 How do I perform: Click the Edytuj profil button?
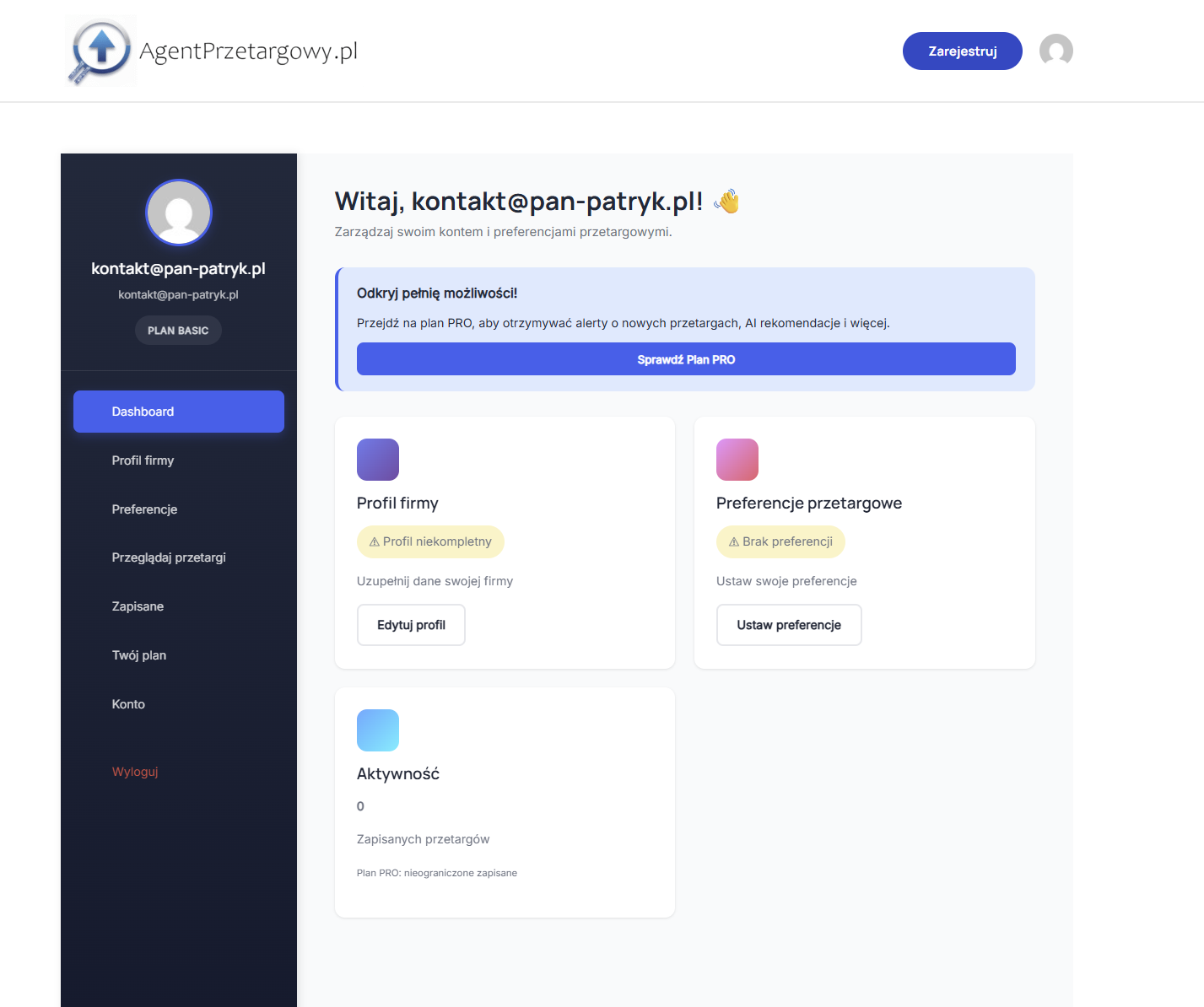(411, 625)
